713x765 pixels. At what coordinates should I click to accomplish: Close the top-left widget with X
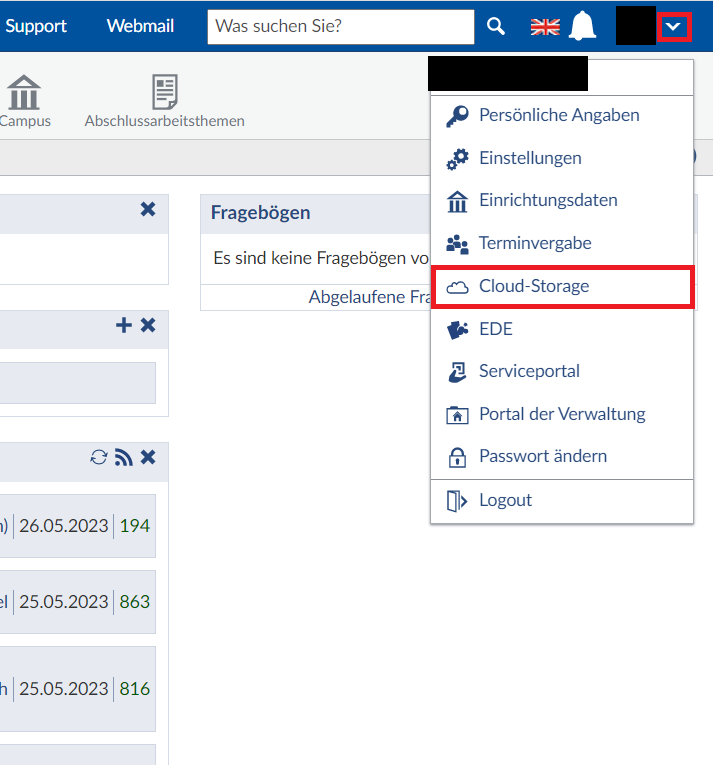[148, 209]
